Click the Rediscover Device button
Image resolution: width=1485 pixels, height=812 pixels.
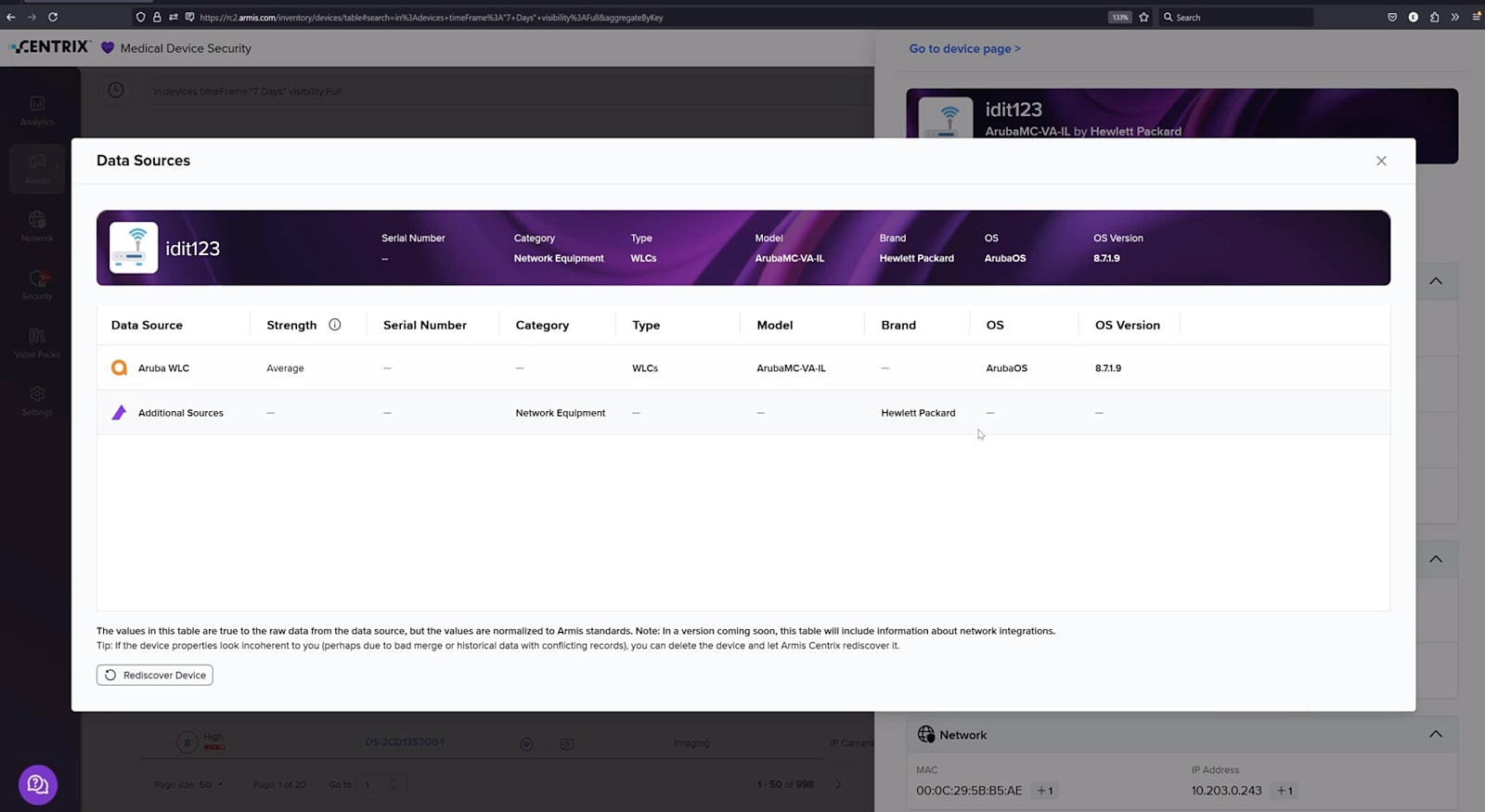point(155,675)
